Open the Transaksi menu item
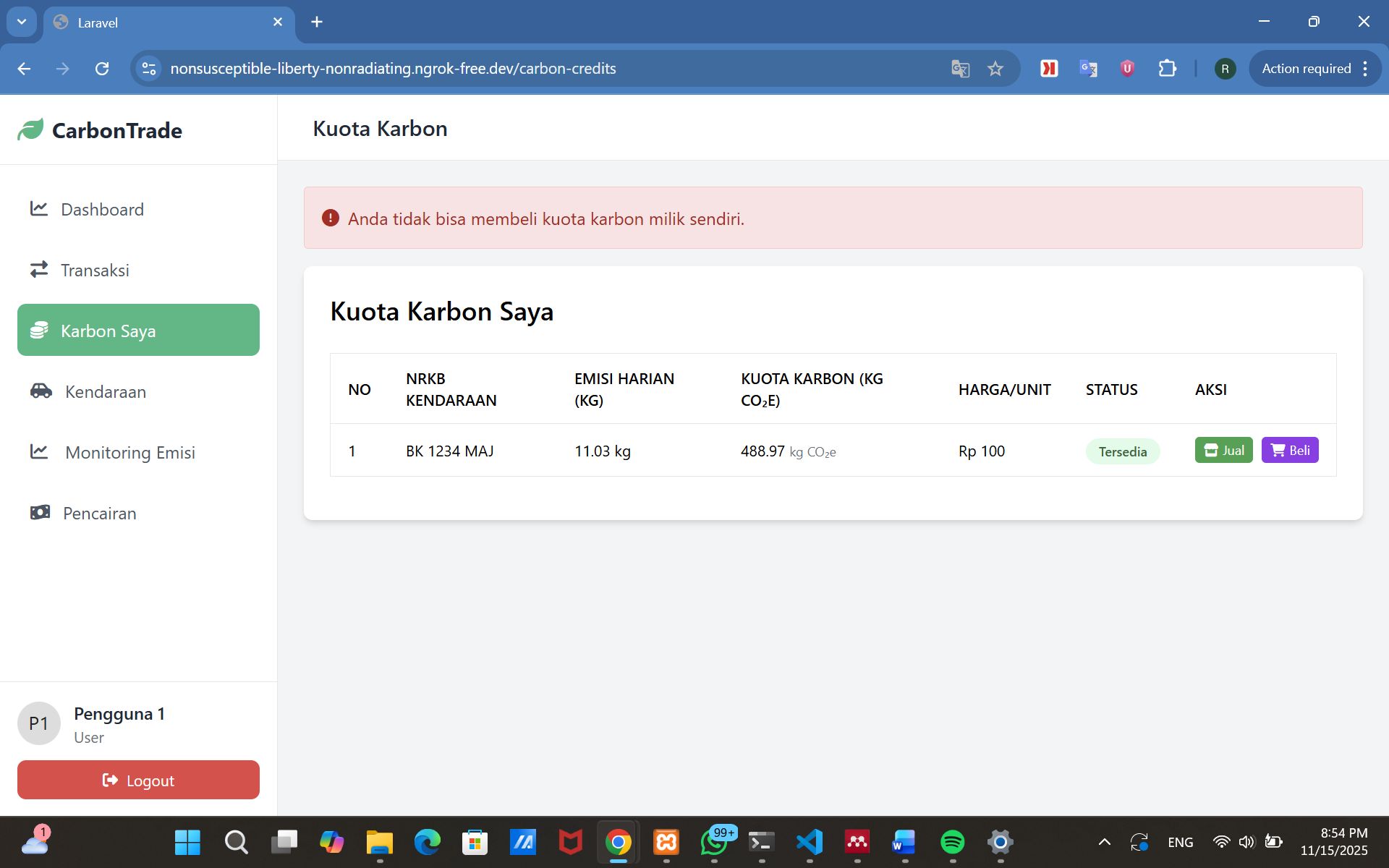1389x868 pixels. click(138, 270)
